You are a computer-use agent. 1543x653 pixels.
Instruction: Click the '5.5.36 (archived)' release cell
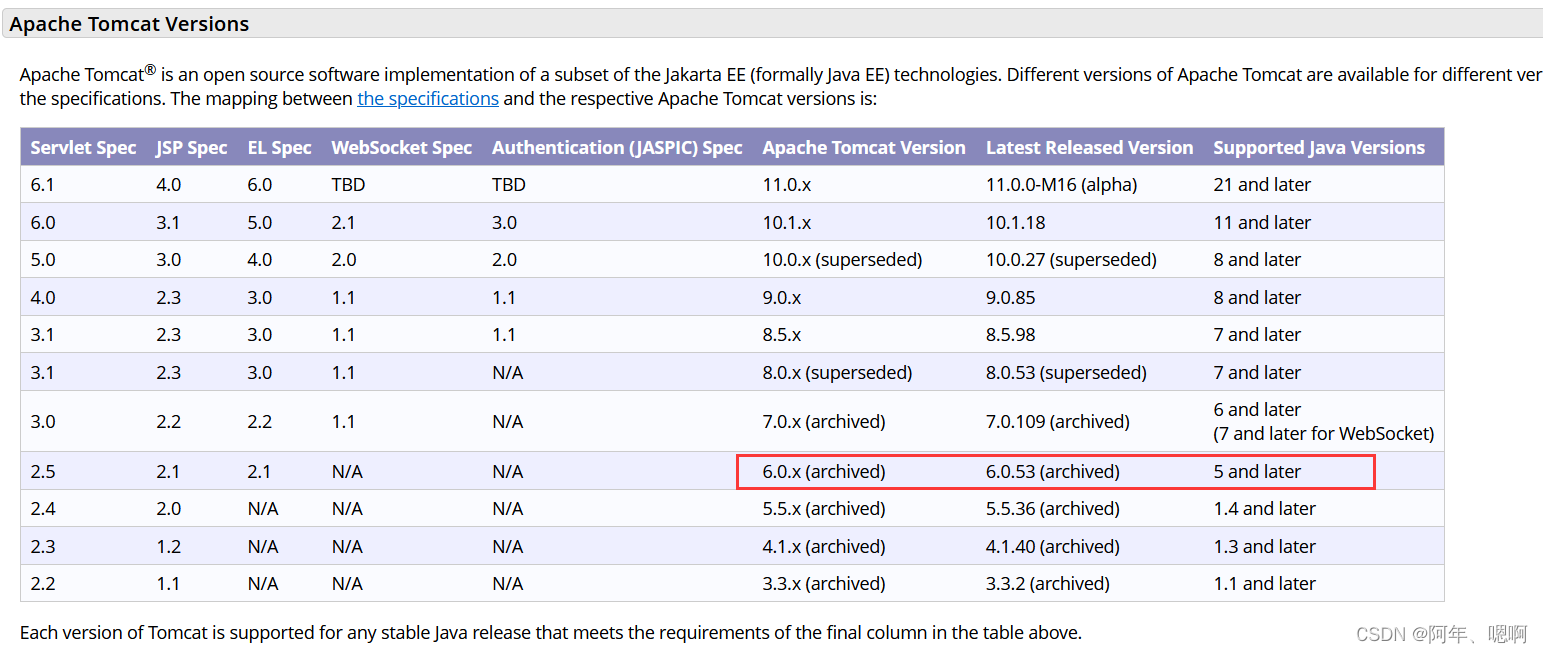pyautogui.click(x=1053, y=509)
